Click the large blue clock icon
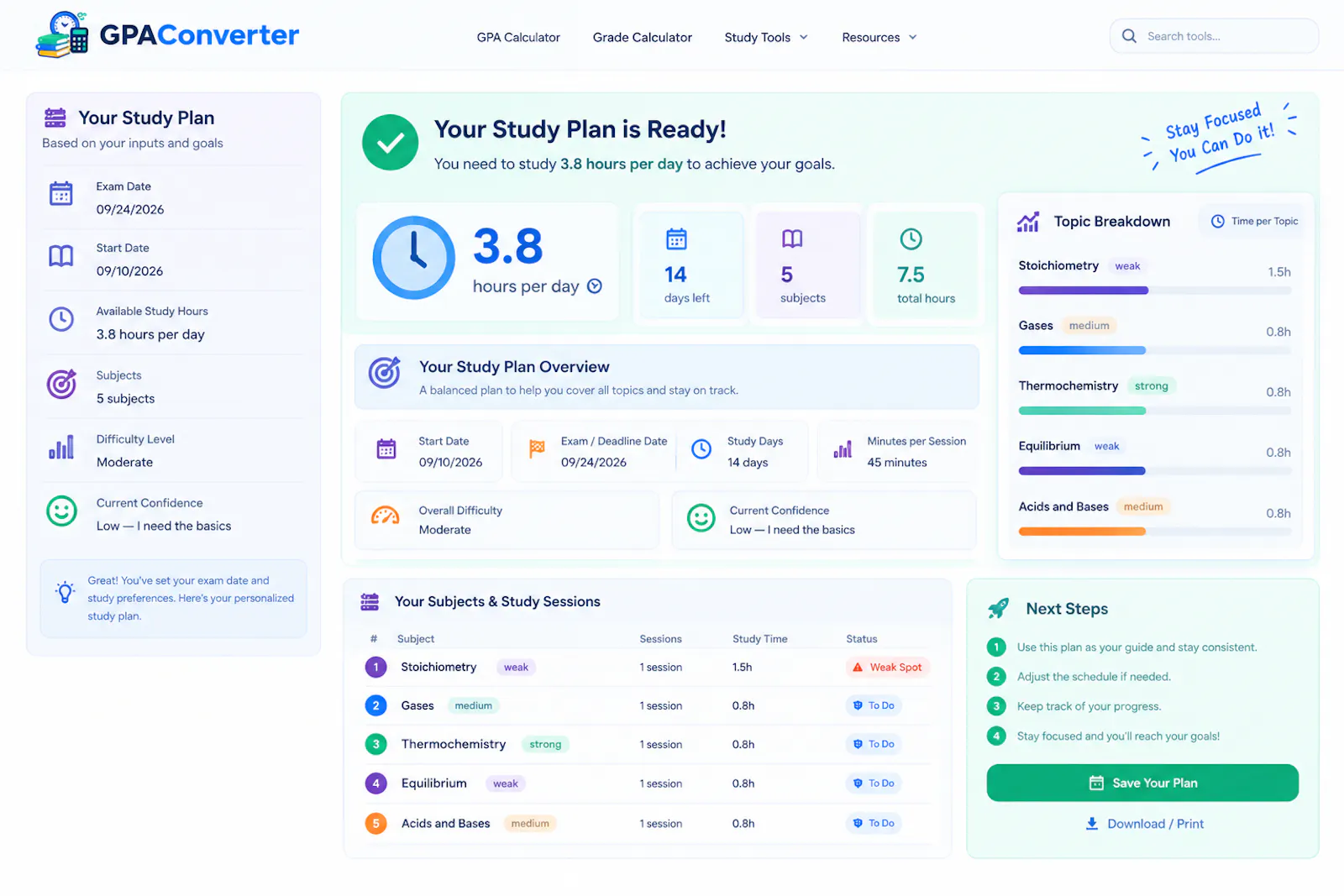The height and width of the screenshot is (896, 1344). 413,258
